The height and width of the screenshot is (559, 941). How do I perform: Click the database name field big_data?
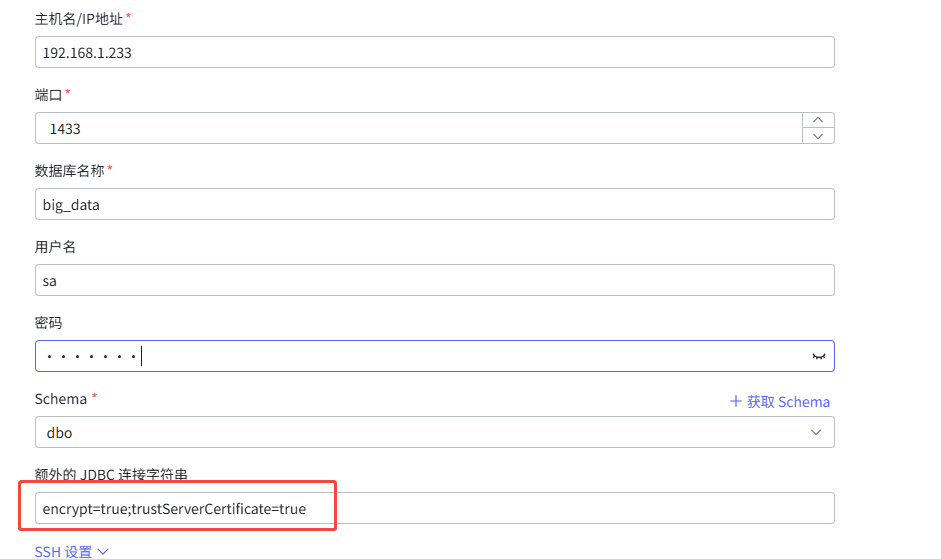pyautogui.click(x=434, y=204)
